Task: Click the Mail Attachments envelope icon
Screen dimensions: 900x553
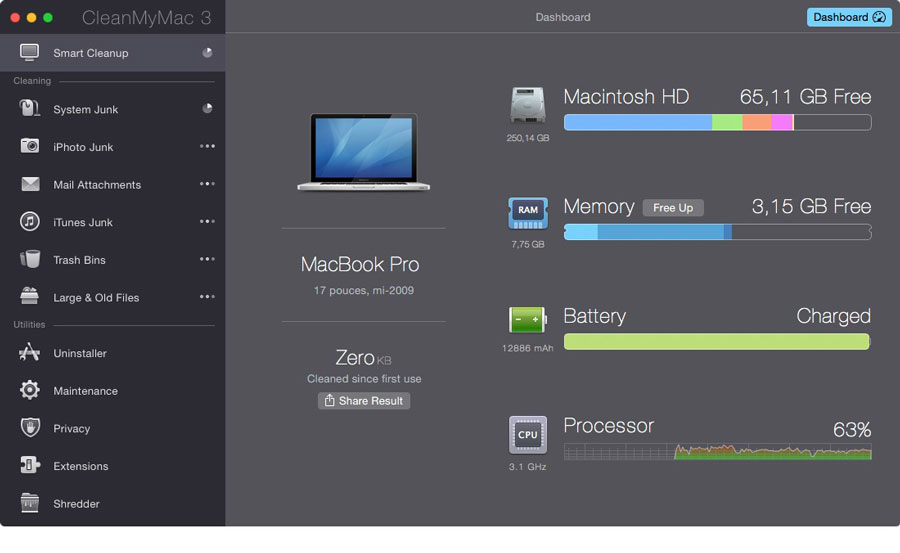Action: (x=30, y=184)
